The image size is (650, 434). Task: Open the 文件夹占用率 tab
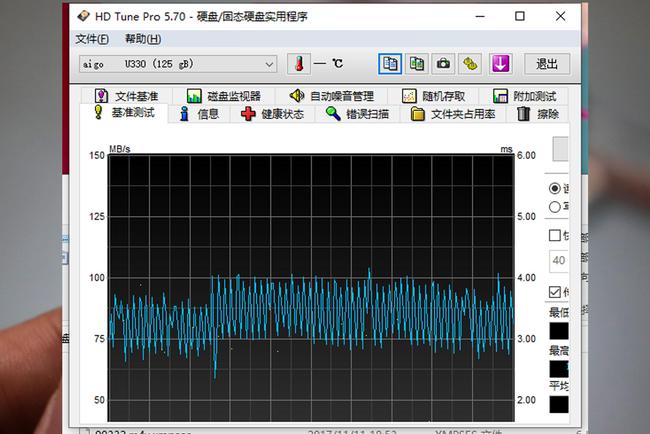coord(453,114)
